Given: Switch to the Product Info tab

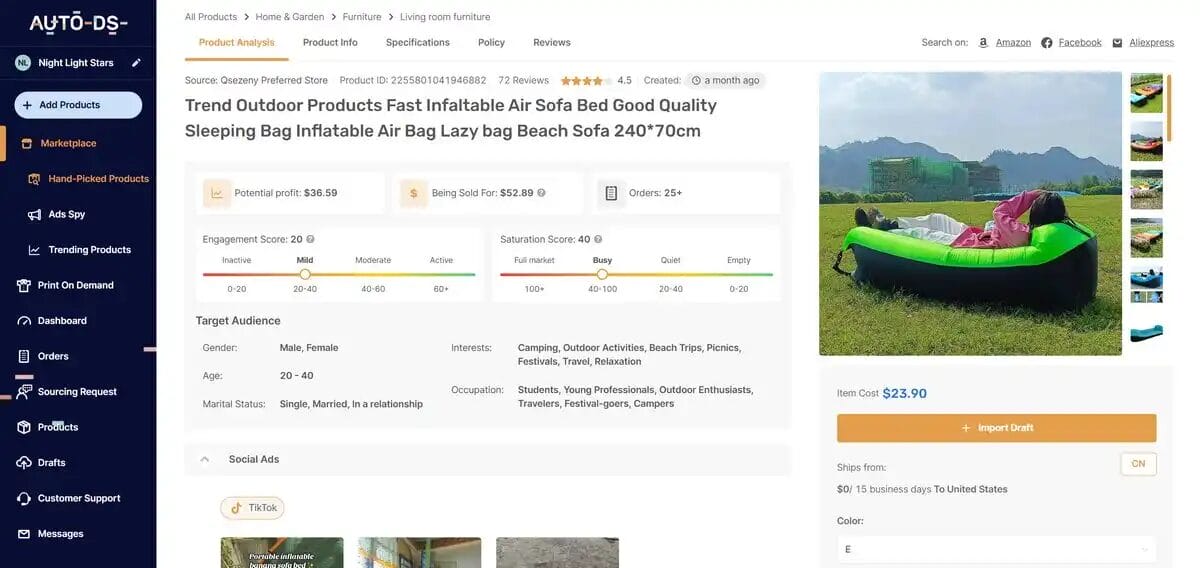Looking at the screenshot, I should [330, 43].
